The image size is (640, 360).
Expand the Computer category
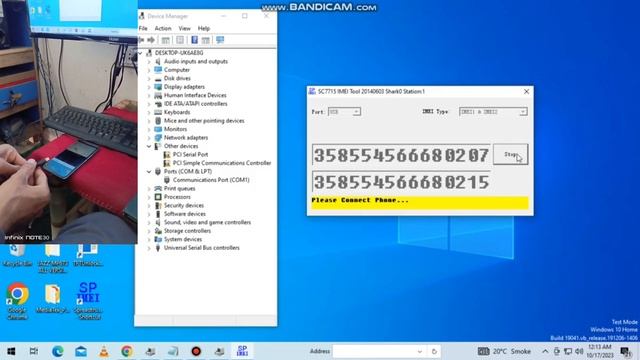click(x=149, y=70)
